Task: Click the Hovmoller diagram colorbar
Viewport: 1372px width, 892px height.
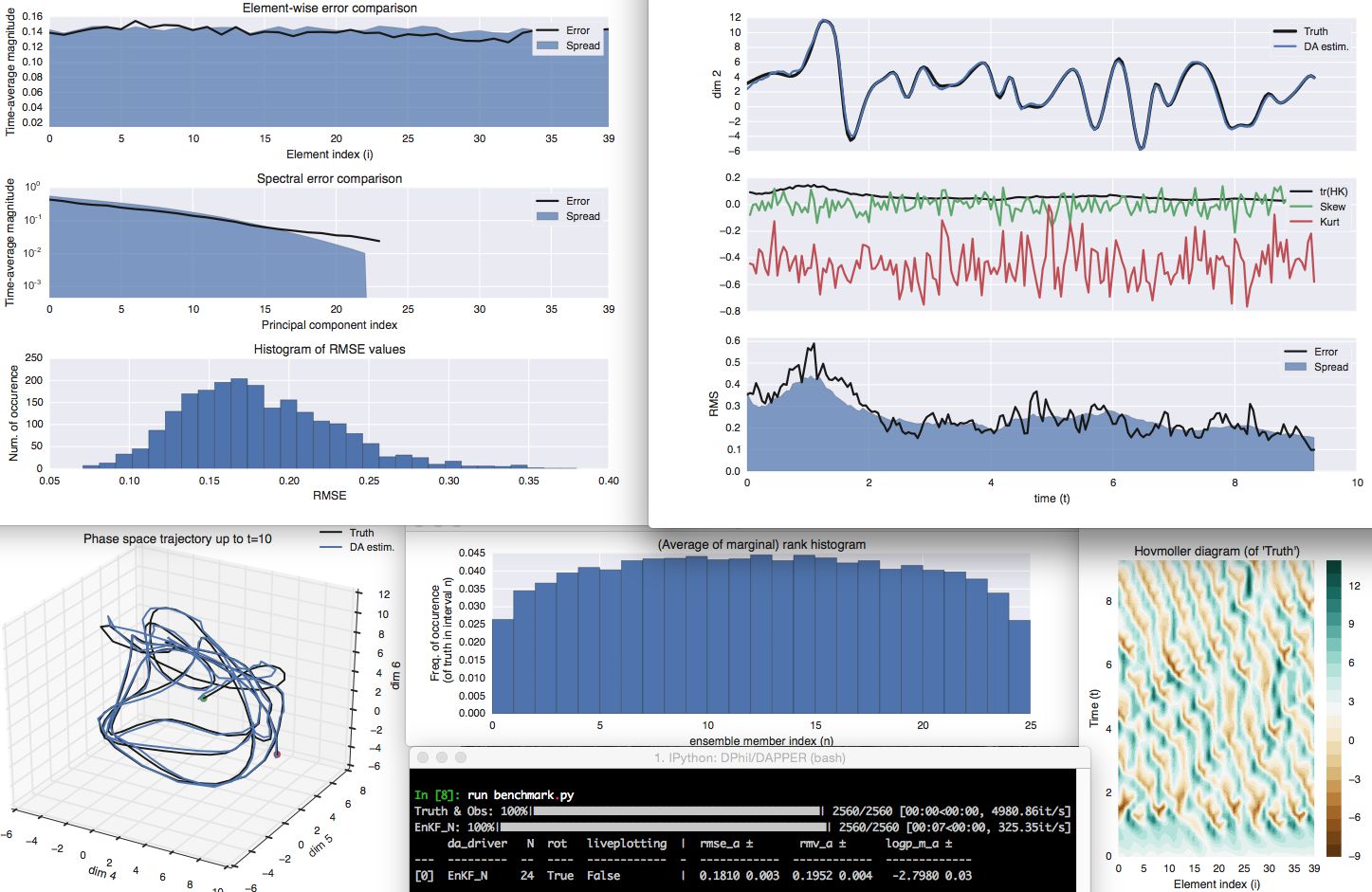Action: click(1334, 708)
